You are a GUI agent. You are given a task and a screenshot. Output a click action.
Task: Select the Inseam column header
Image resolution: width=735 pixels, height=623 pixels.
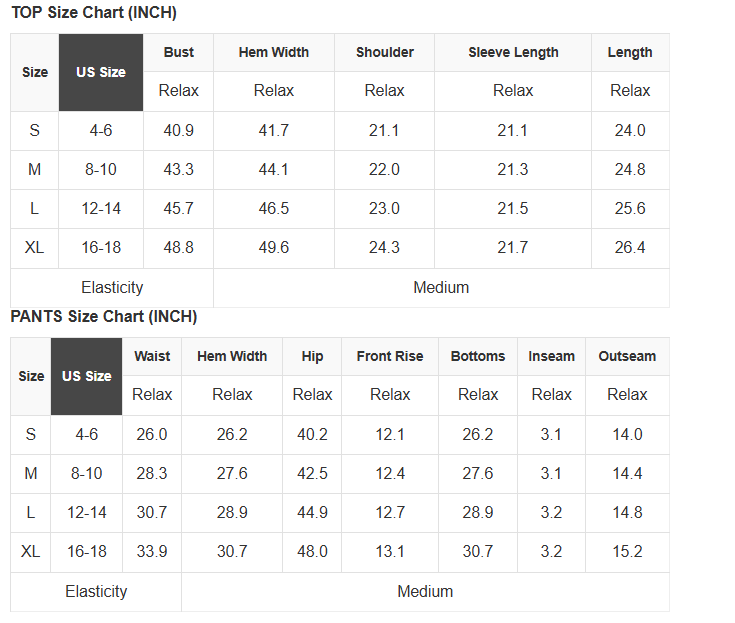tap(551, 356)
